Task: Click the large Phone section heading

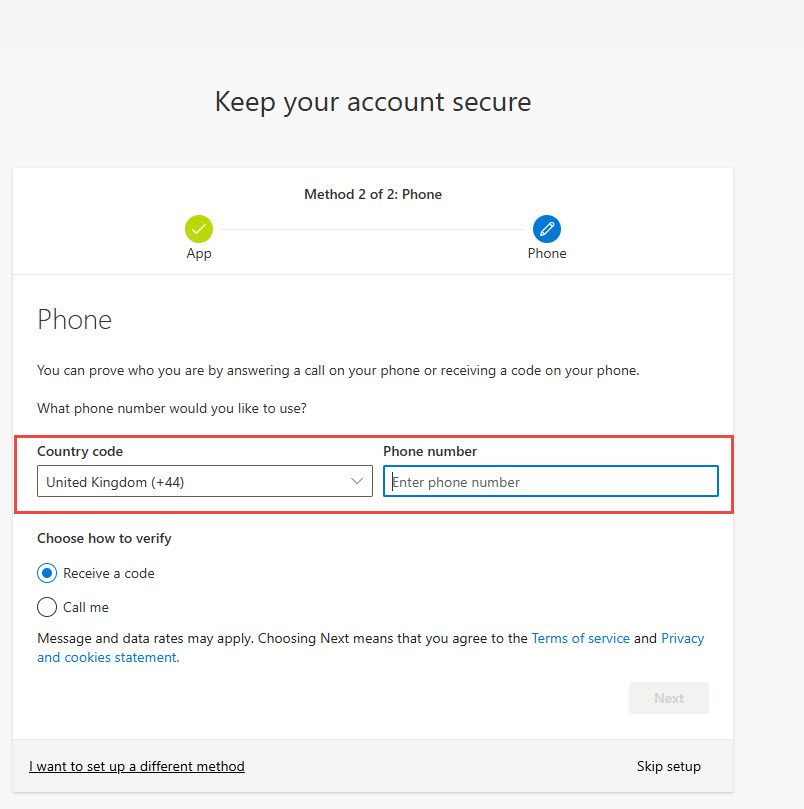Action: pos(75,320)
